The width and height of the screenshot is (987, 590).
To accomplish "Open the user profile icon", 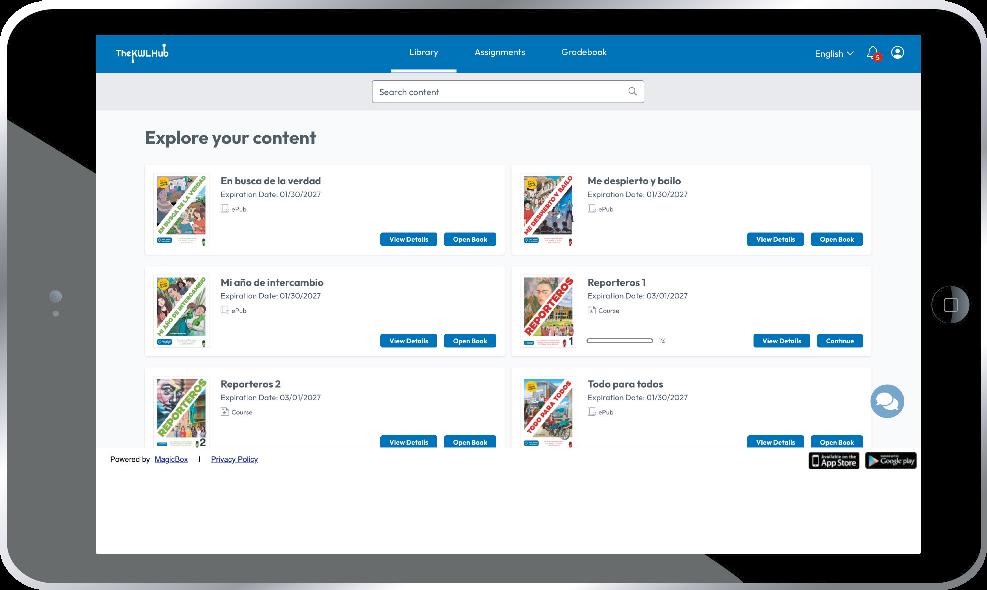I will tap(898, 53).
